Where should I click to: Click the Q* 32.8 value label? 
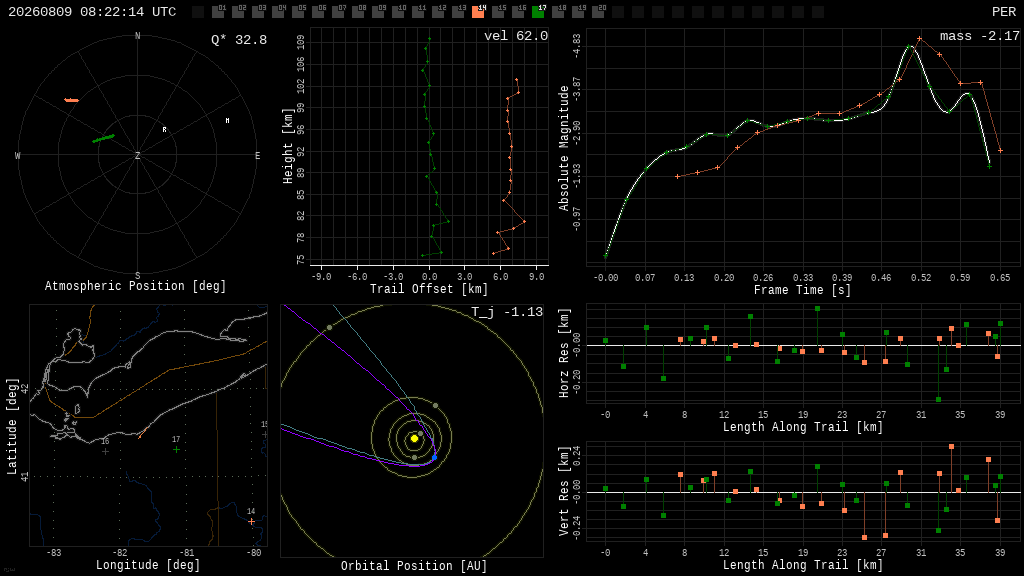pos(239,40)
